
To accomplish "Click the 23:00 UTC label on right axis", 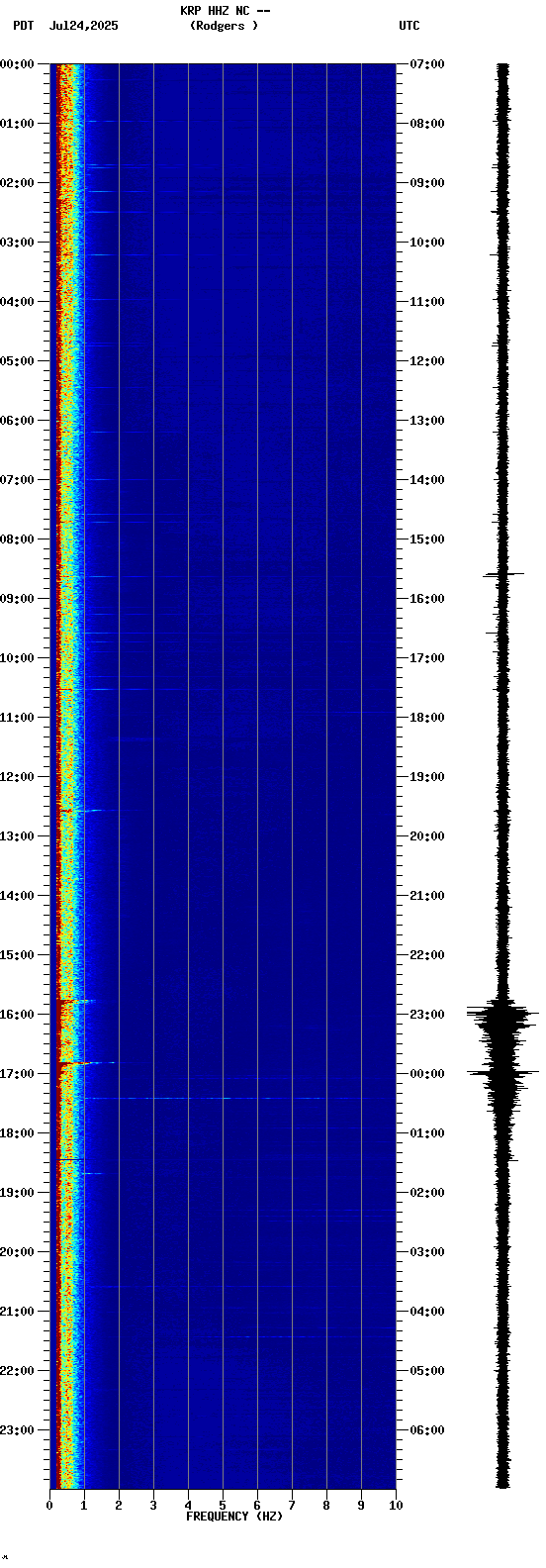I will point(427,1015).
